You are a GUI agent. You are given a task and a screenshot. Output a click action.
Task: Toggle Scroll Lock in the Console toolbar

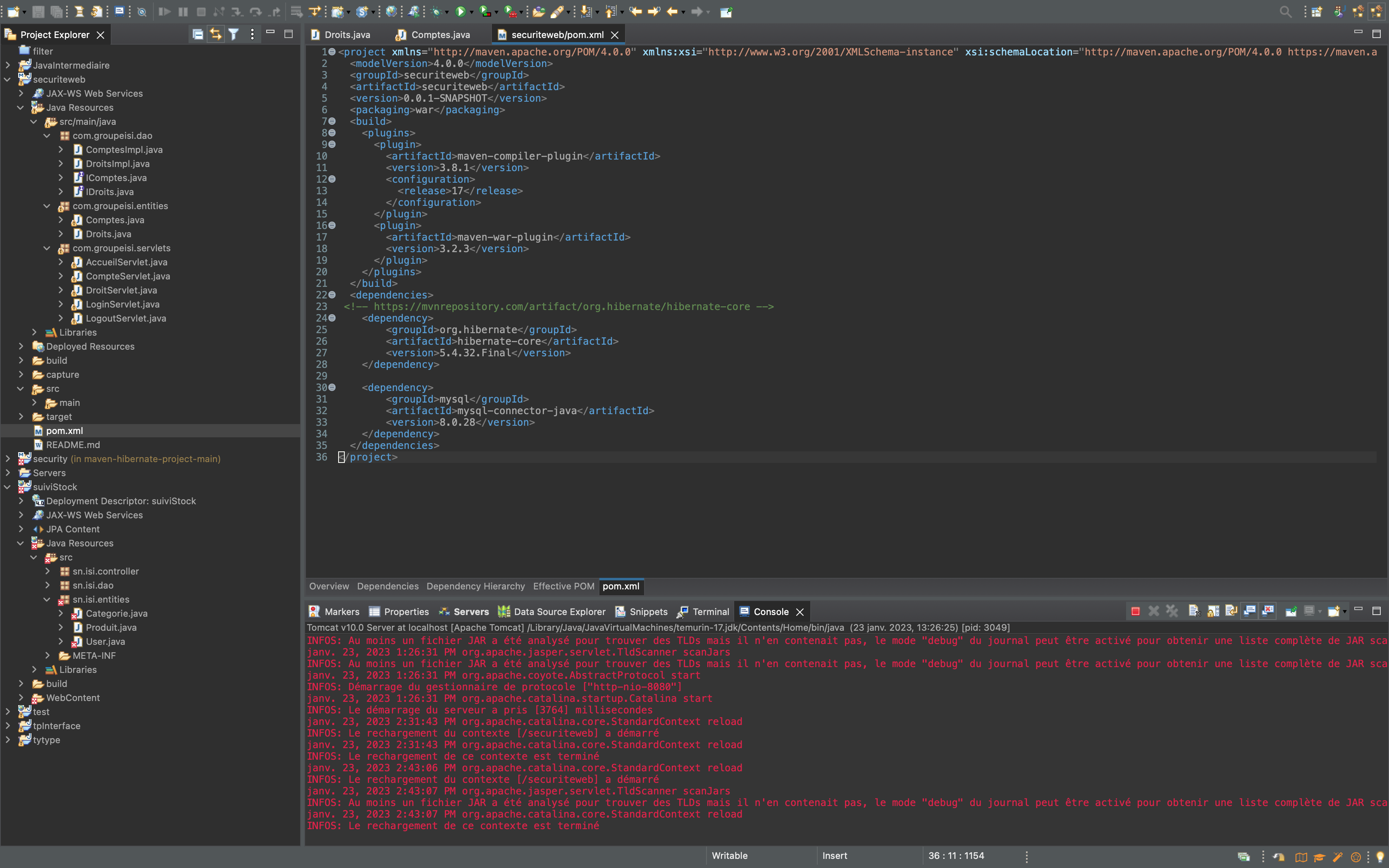[1213, 611]
